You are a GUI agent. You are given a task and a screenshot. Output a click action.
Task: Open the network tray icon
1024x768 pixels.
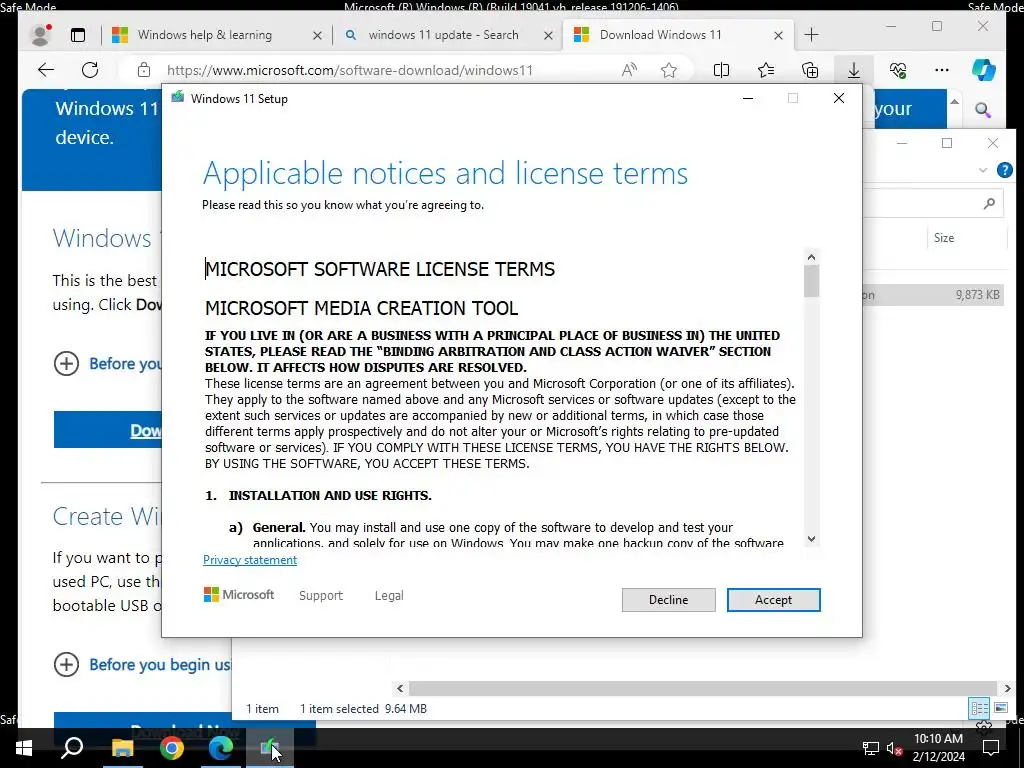pyautogui.click(x=870, y=748)
